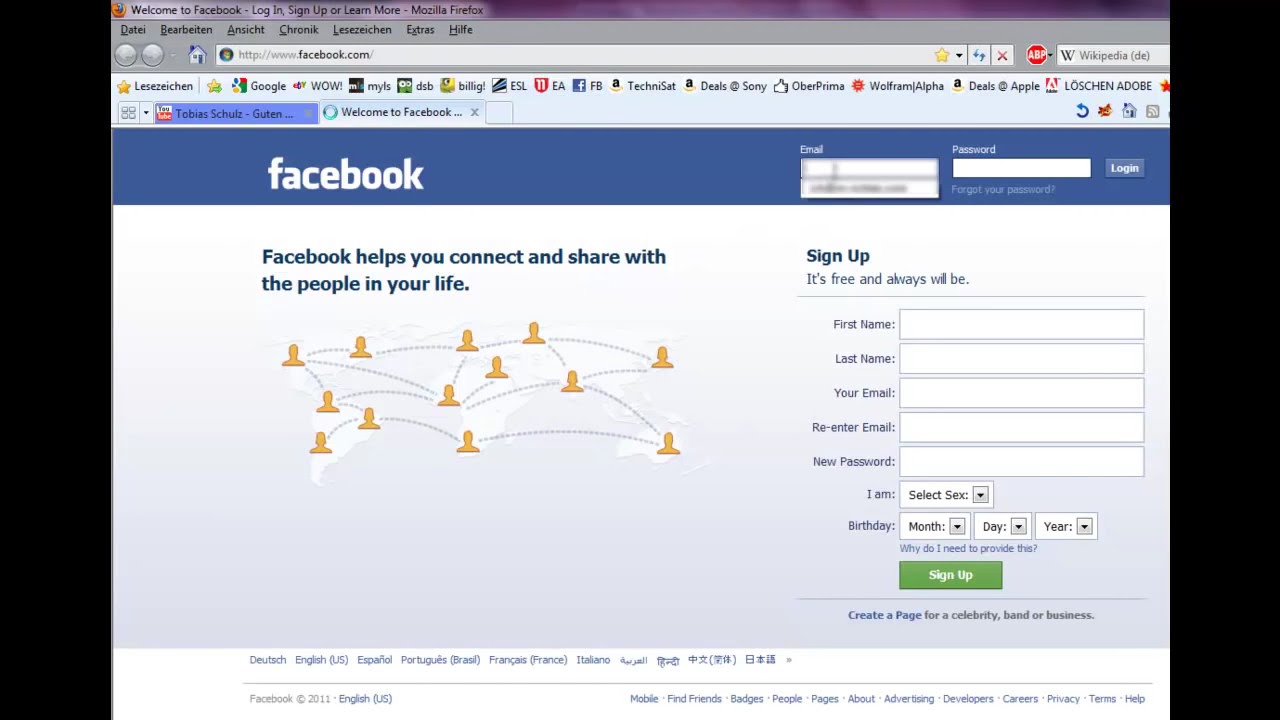This screenshot has height=720, width=1280.
Task: Open the WOW! eBay bookmark
Action: (x=318, y=86)
